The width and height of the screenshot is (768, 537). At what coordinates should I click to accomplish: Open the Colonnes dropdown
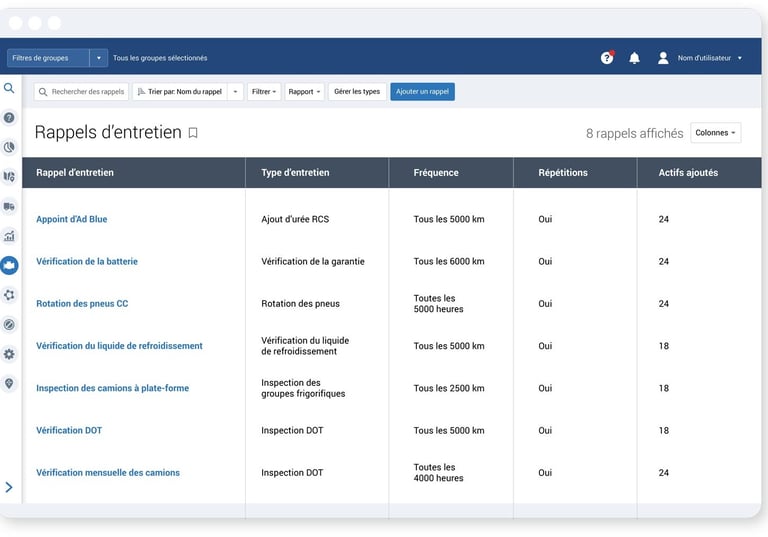tap(715, 133)
